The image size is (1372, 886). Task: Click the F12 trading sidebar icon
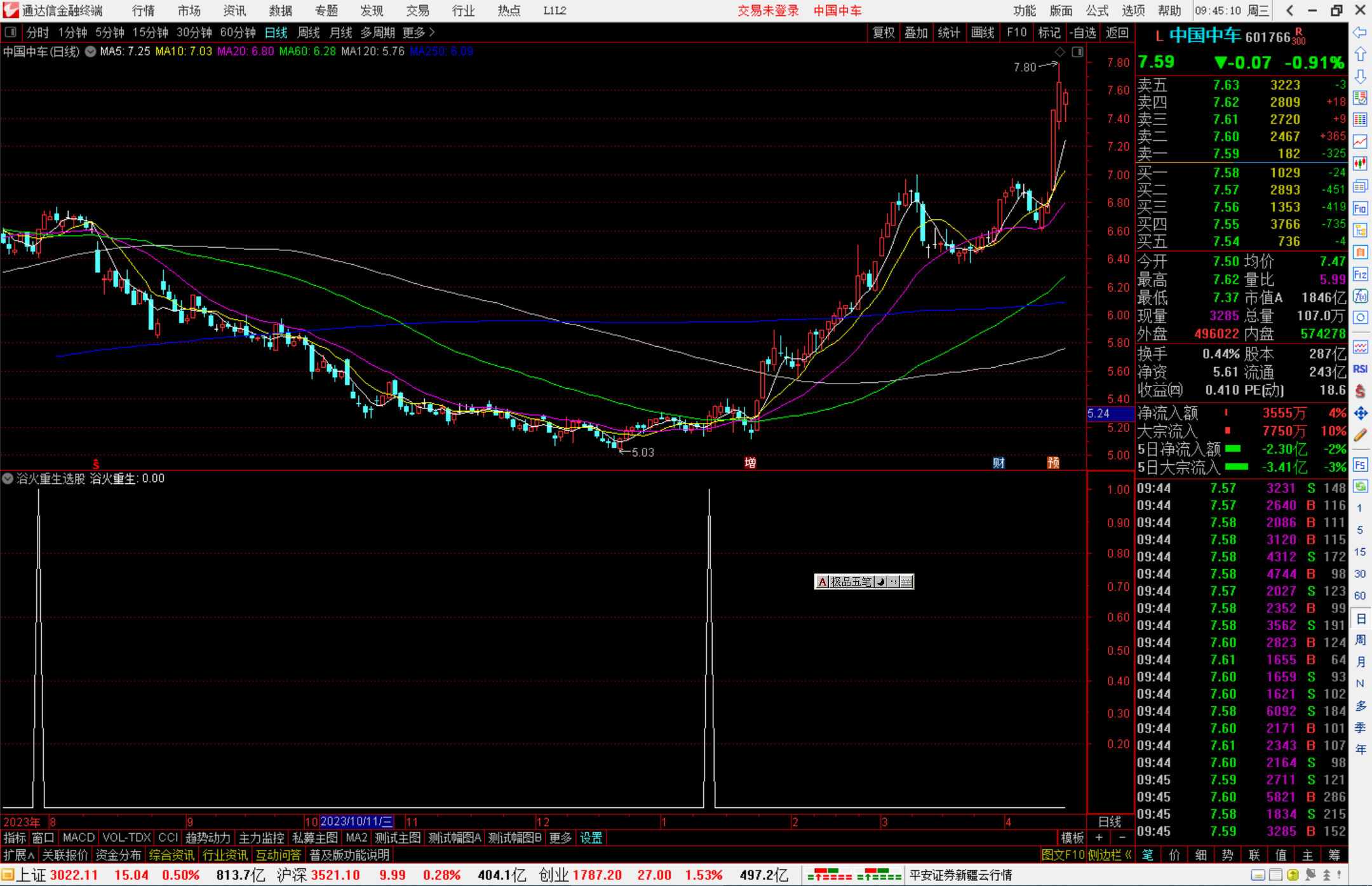pos(1360,274)
